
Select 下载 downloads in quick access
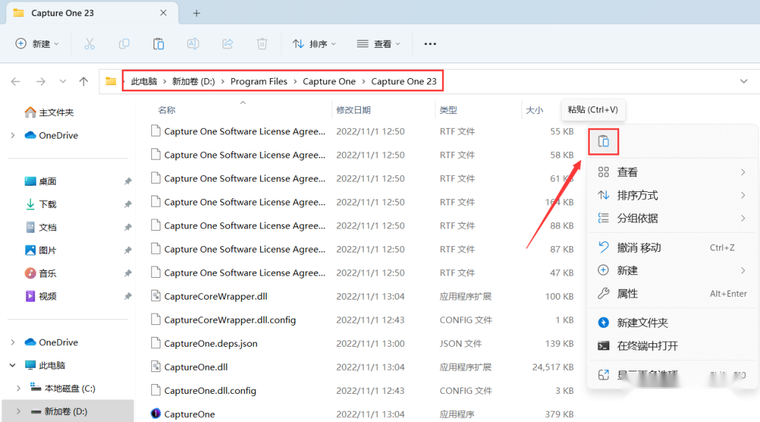pyautogui.click(x=41, y=204)
